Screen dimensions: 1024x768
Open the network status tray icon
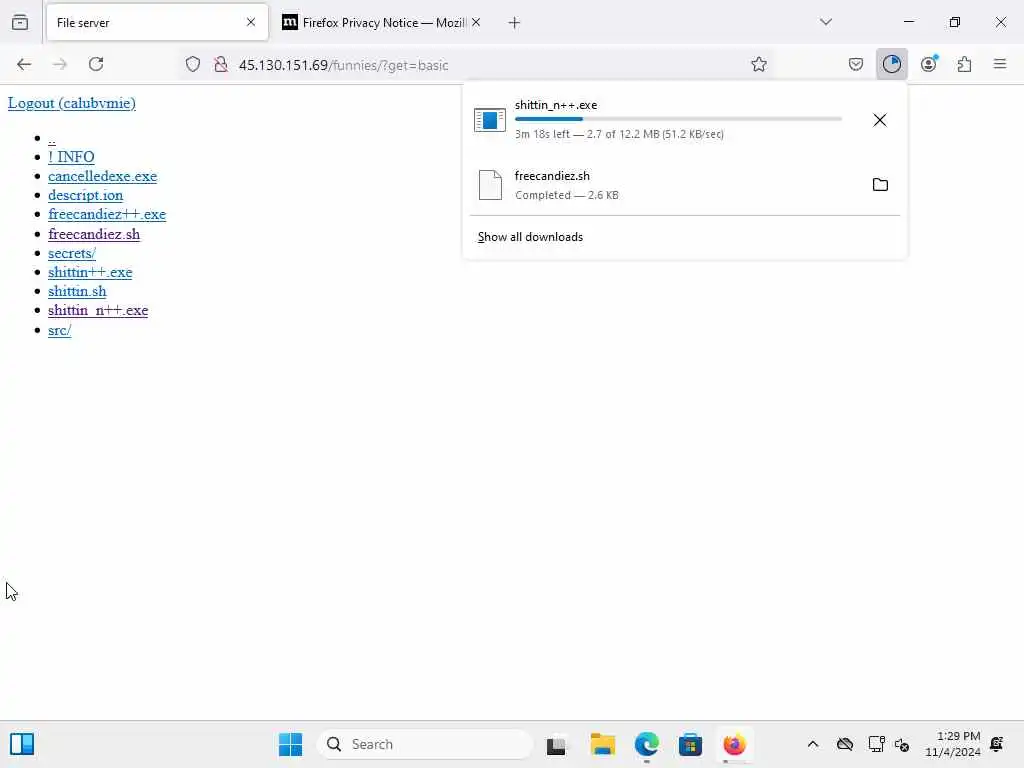coord(876,744)
